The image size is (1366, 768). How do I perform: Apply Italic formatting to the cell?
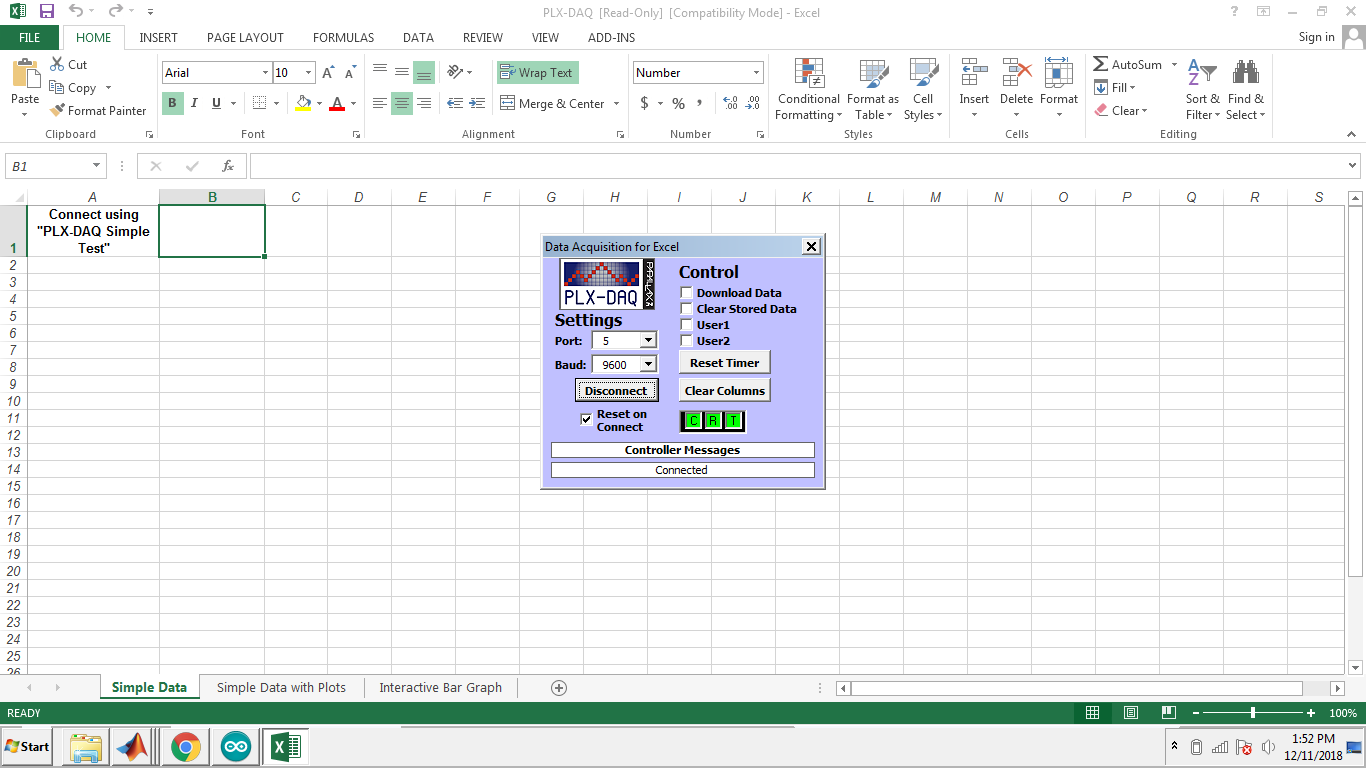pyautogui.click(x=194, y=103)
